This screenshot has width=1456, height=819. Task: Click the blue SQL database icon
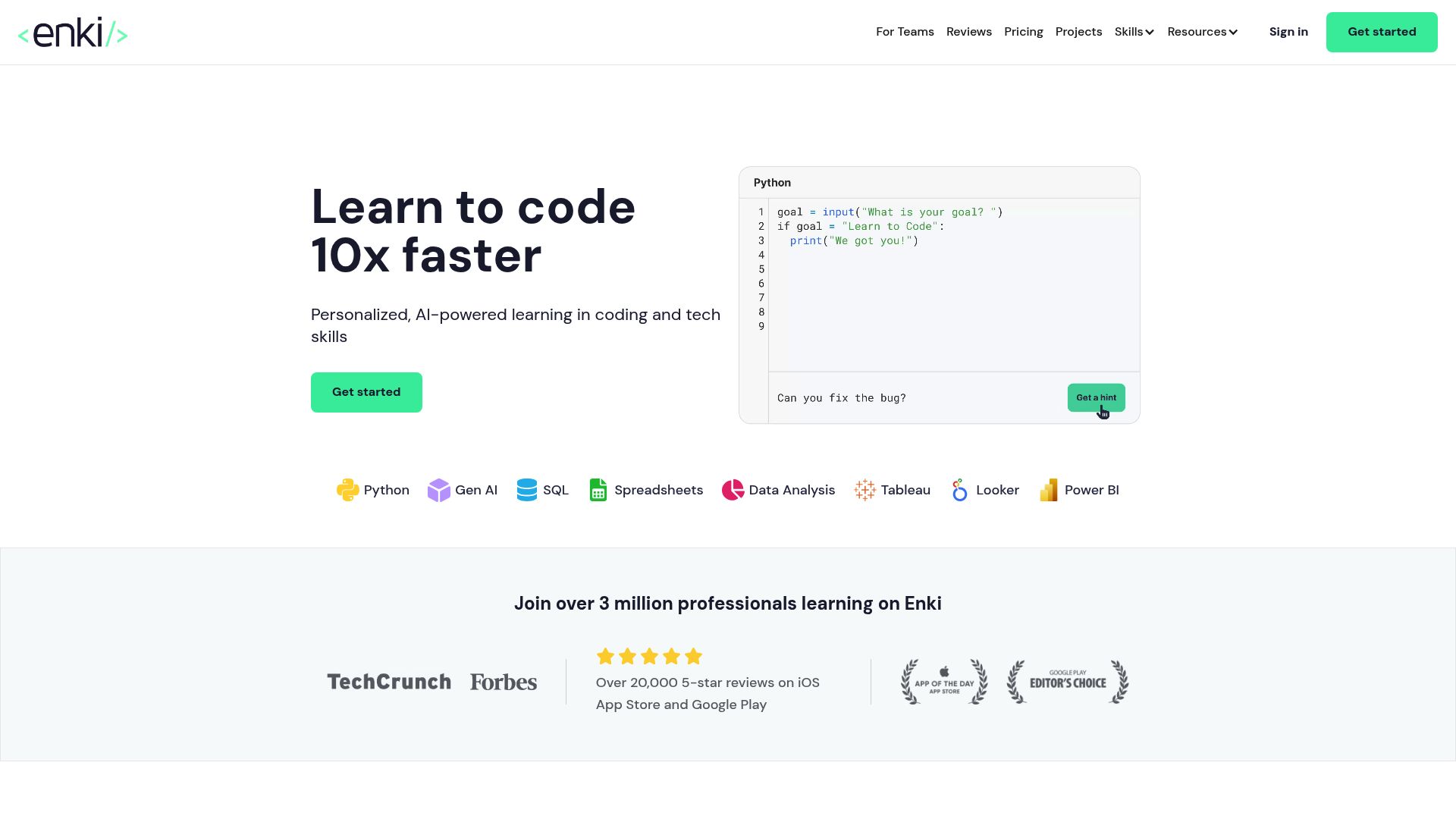pos(526,490)
